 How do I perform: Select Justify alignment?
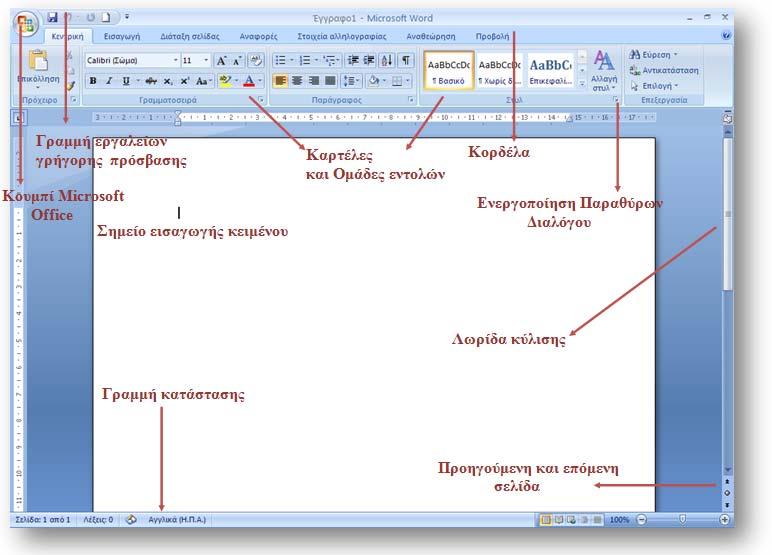tap(330, 80)
